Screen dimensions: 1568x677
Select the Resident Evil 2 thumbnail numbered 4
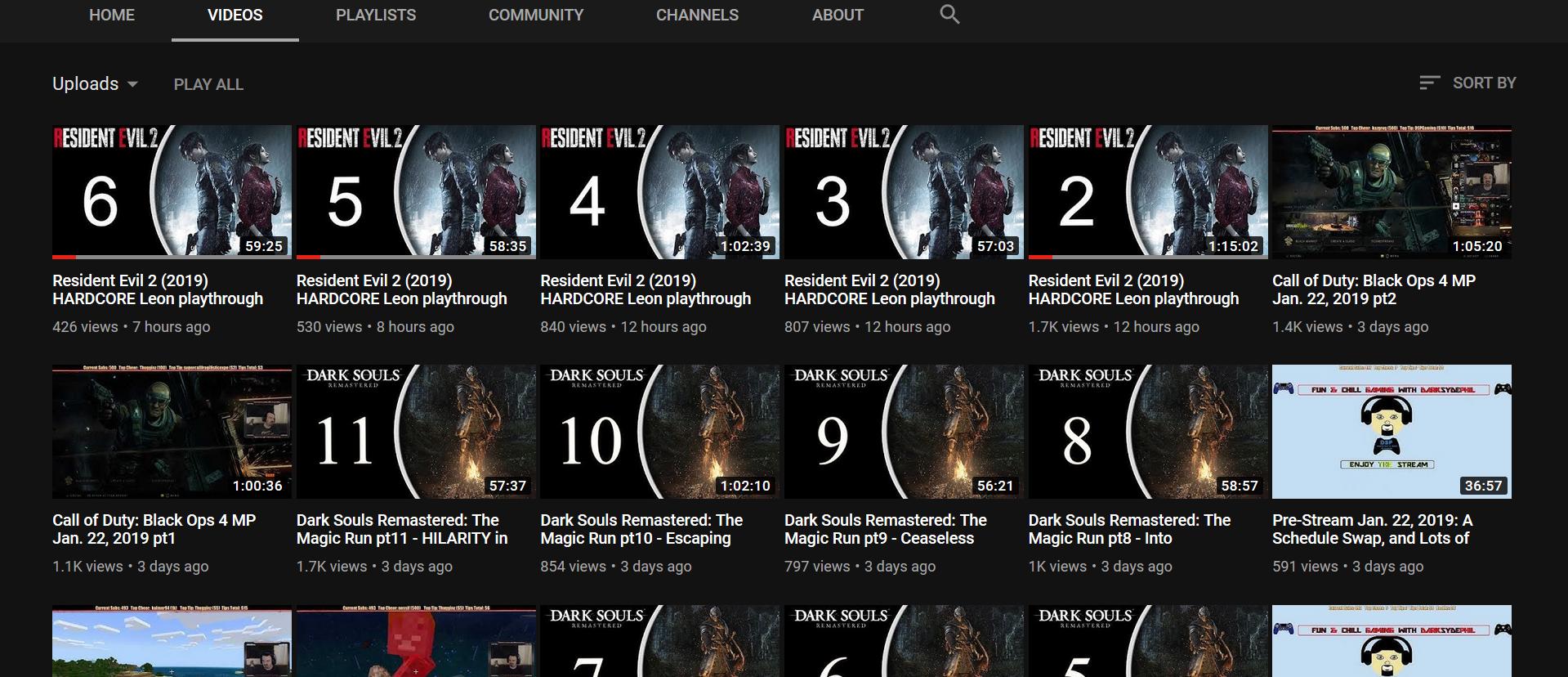pyautogui.click(x=659, y=192)
